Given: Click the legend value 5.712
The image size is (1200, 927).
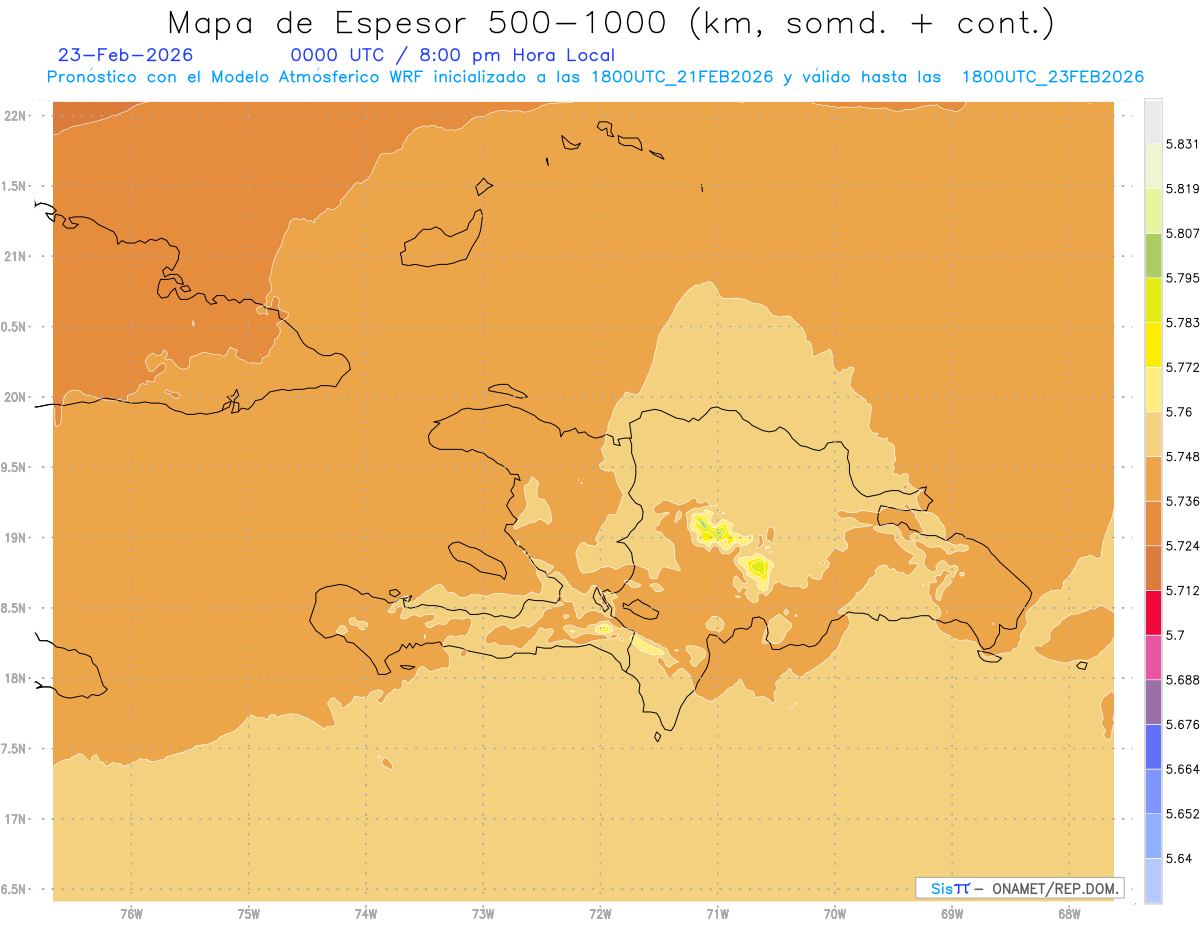Looking at the screenshot, I should tap(1182, 590).
